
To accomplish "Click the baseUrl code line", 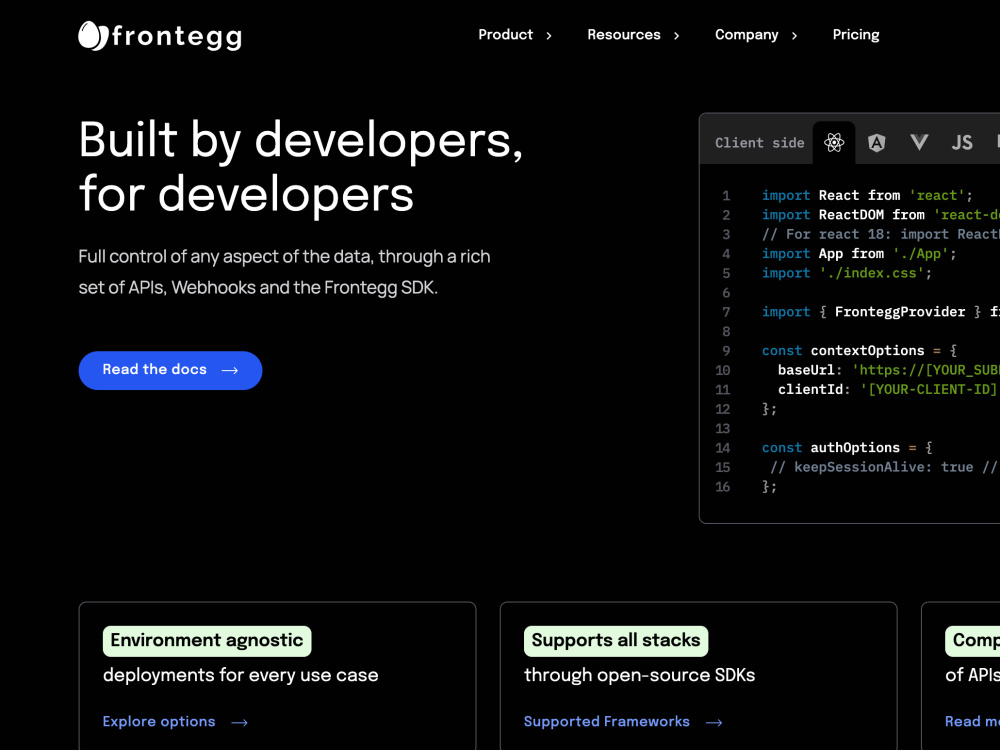I will coord(888,370).
